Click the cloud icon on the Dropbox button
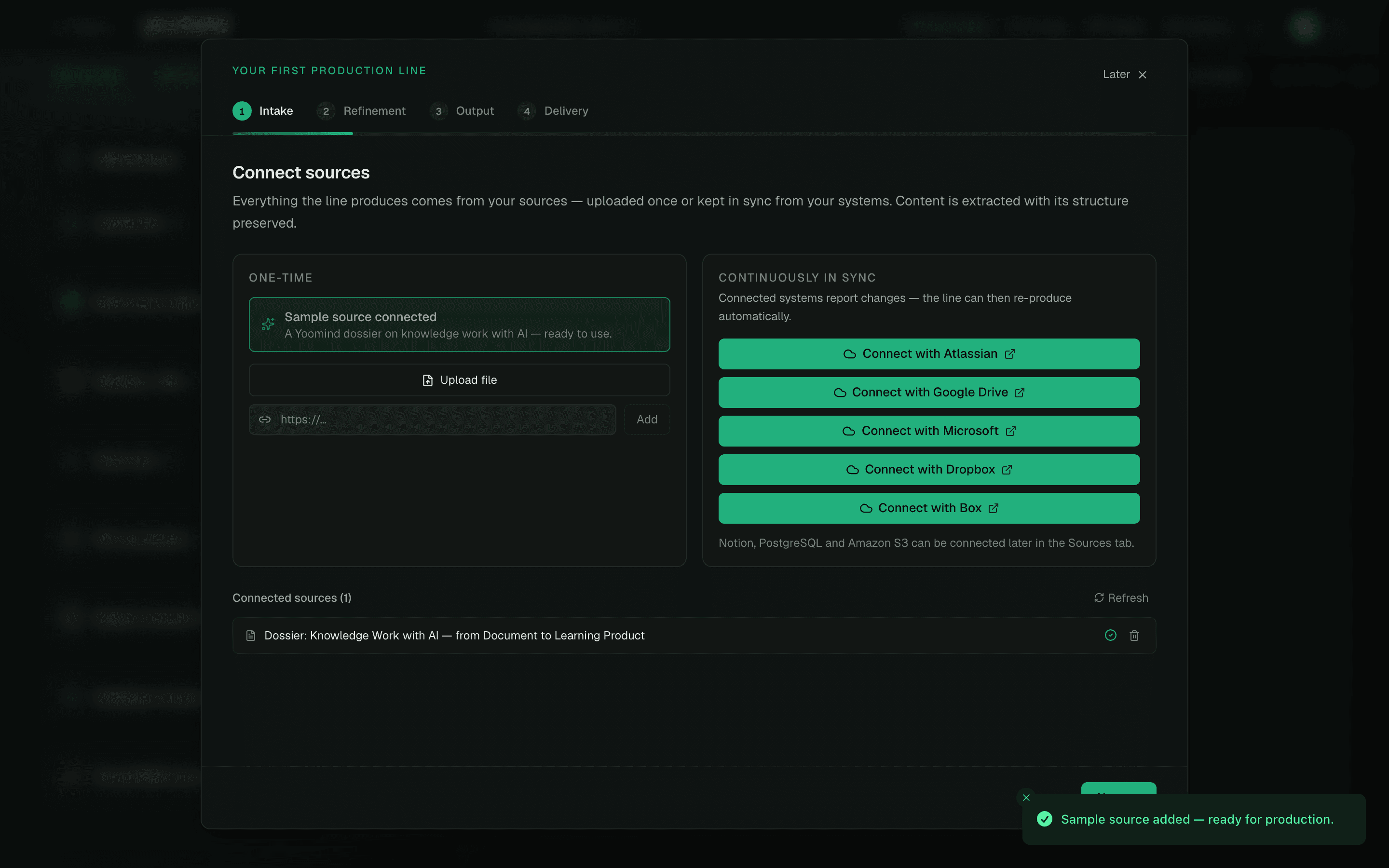The width and height of the screenshot is (1389, 868). pos(853,470)
